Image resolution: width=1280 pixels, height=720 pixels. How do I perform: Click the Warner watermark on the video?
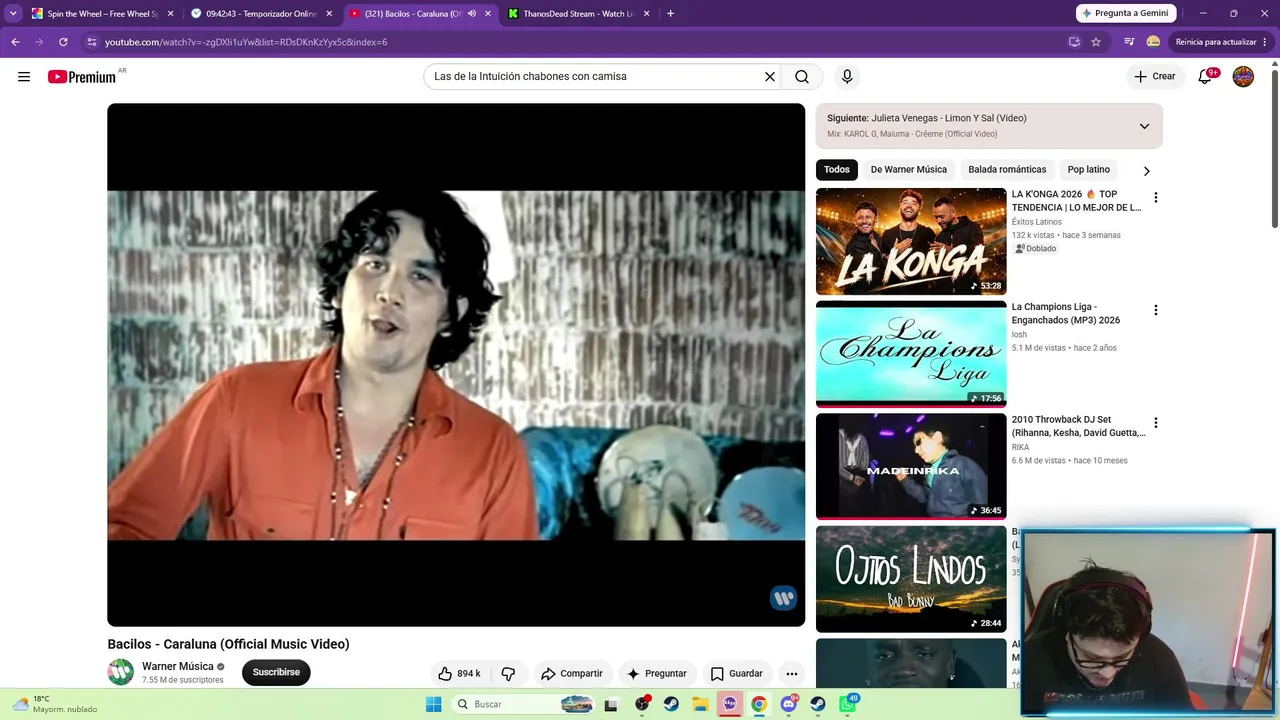[783, 598]
